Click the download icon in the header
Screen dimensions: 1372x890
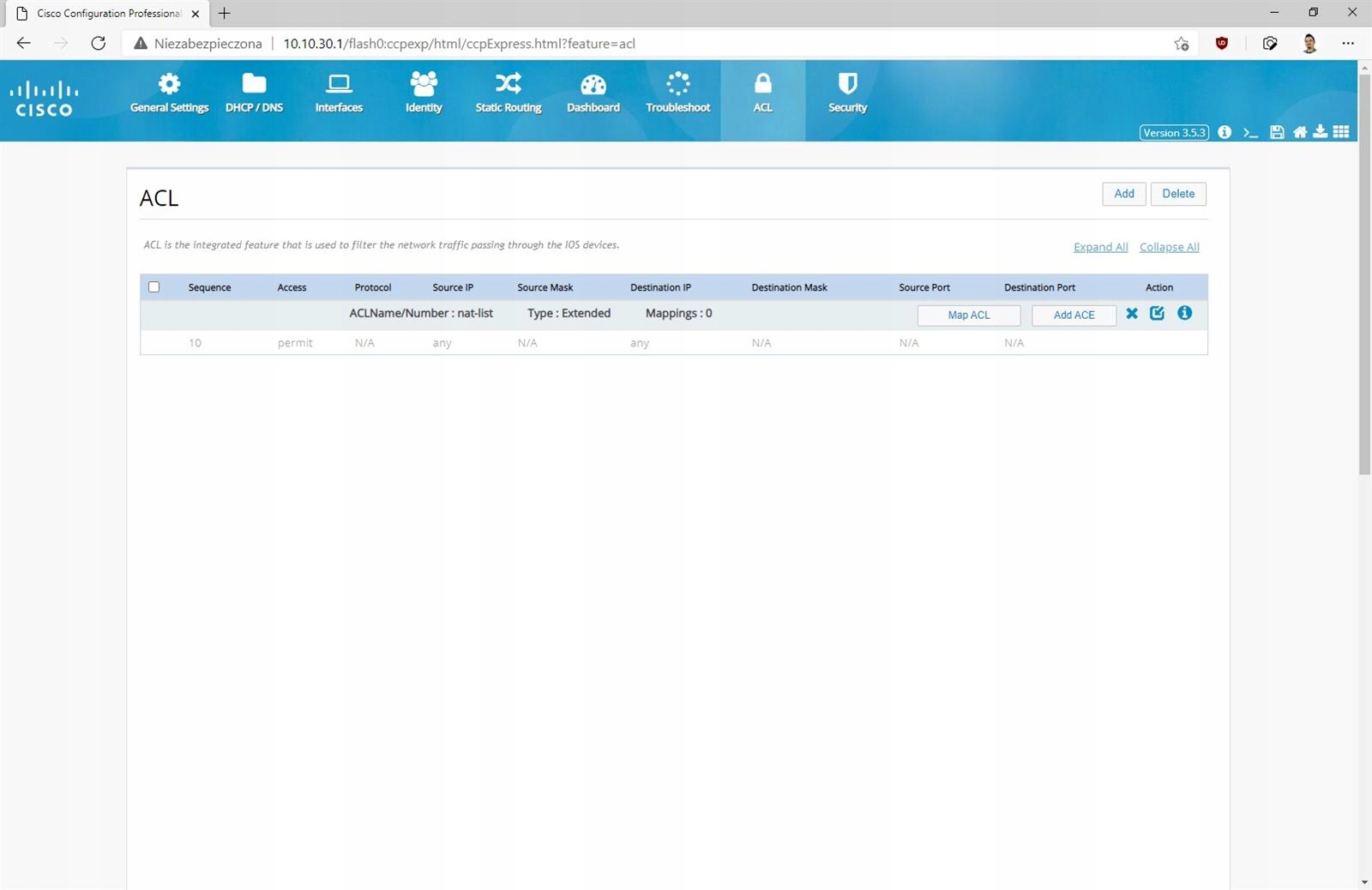pos(1321,131)
